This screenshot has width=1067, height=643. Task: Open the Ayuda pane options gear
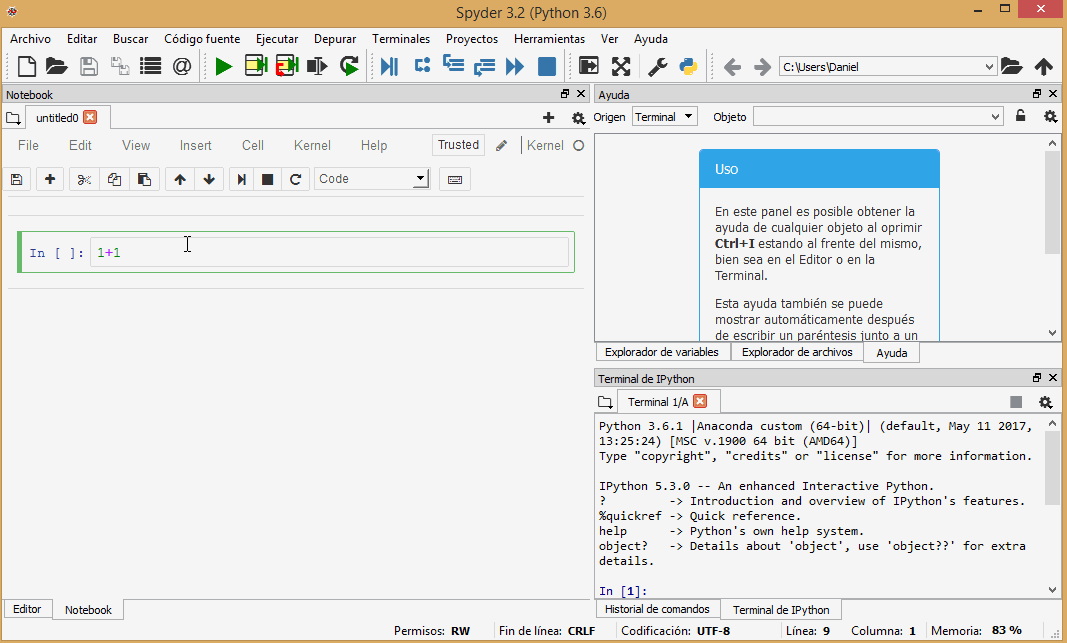pyautogui.click(x=1051, y=116)
